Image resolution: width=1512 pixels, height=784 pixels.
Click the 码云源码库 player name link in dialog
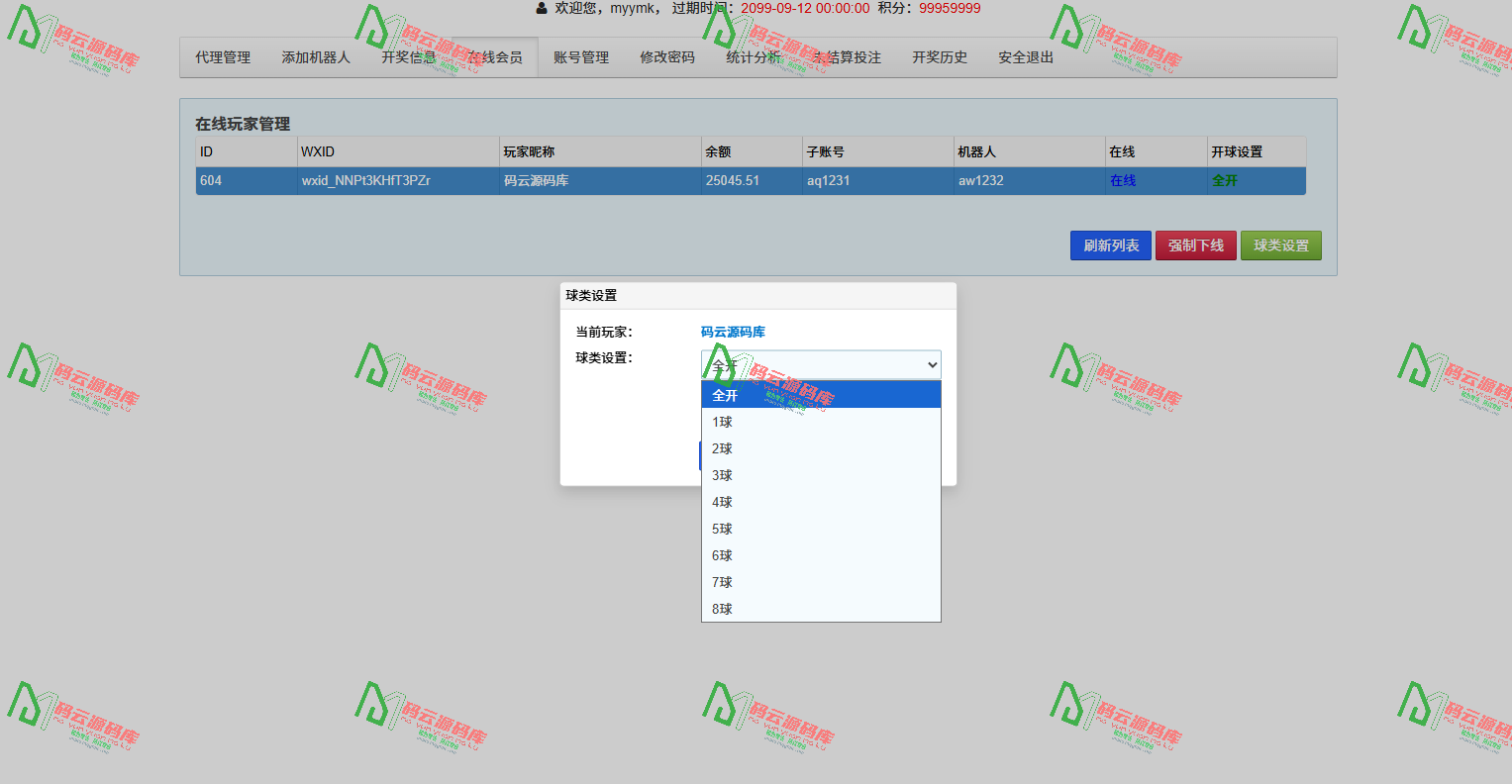click(733, 333)
